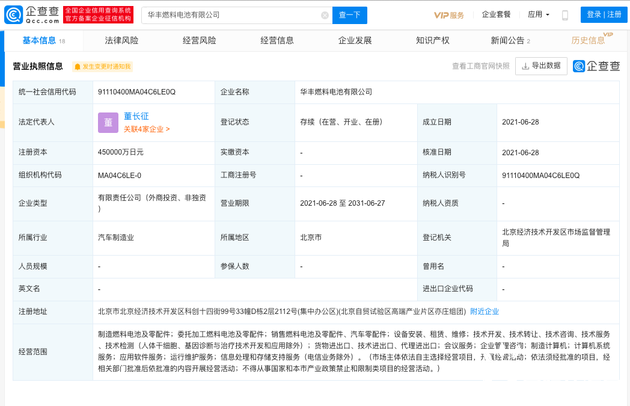Select the 注册地址 address text
Screen dimensions: 630x406
[x=282, y=312]
